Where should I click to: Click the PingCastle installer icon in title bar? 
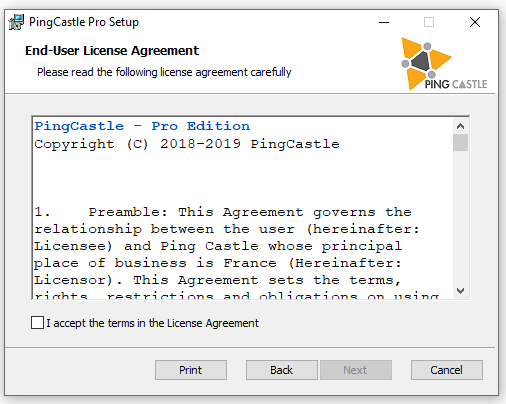pyautogui.click(x=16, y=22)
